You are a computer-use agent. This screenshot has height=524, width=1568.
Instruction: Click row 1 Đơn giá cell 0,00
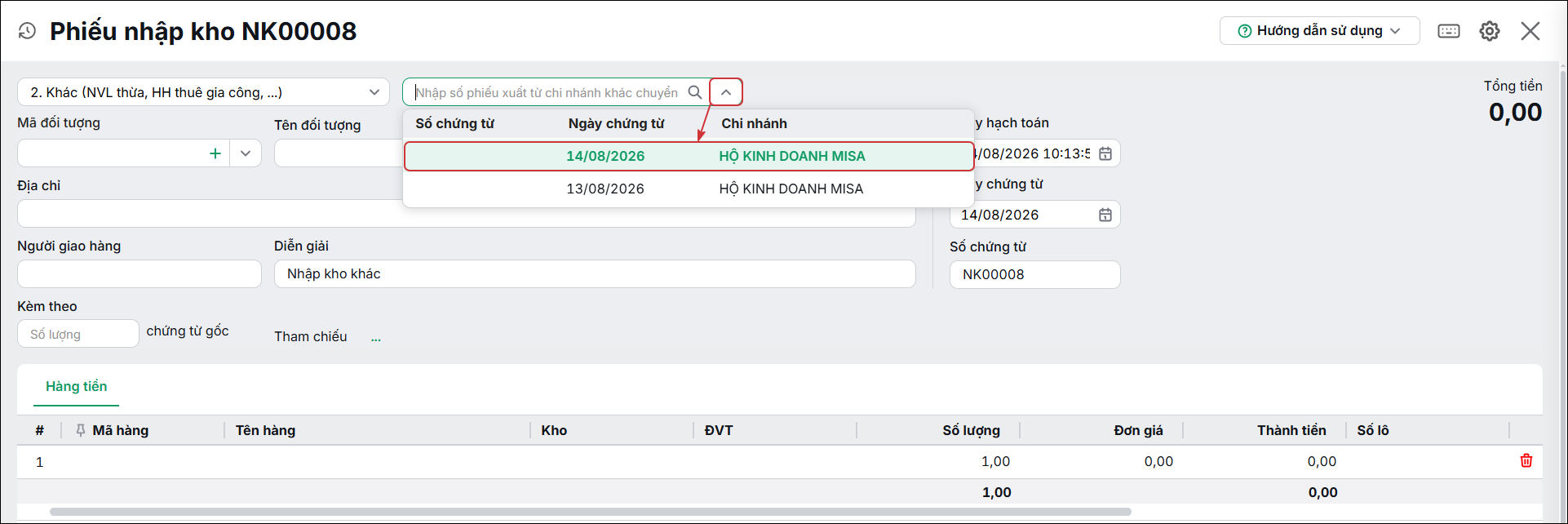1101,461
